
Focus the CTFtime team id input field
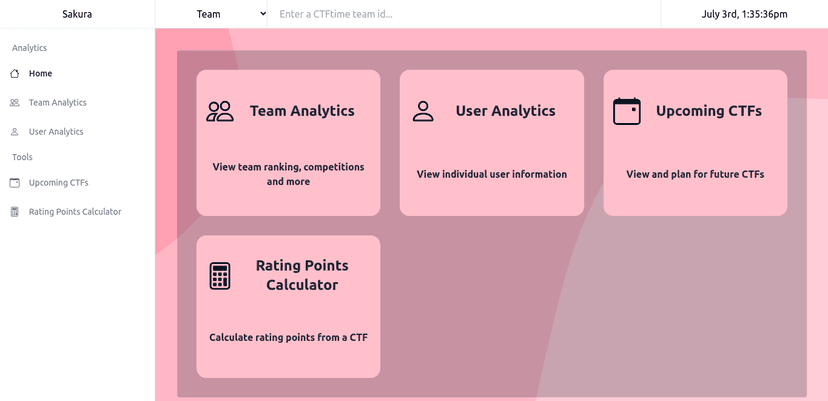point(464,14)
